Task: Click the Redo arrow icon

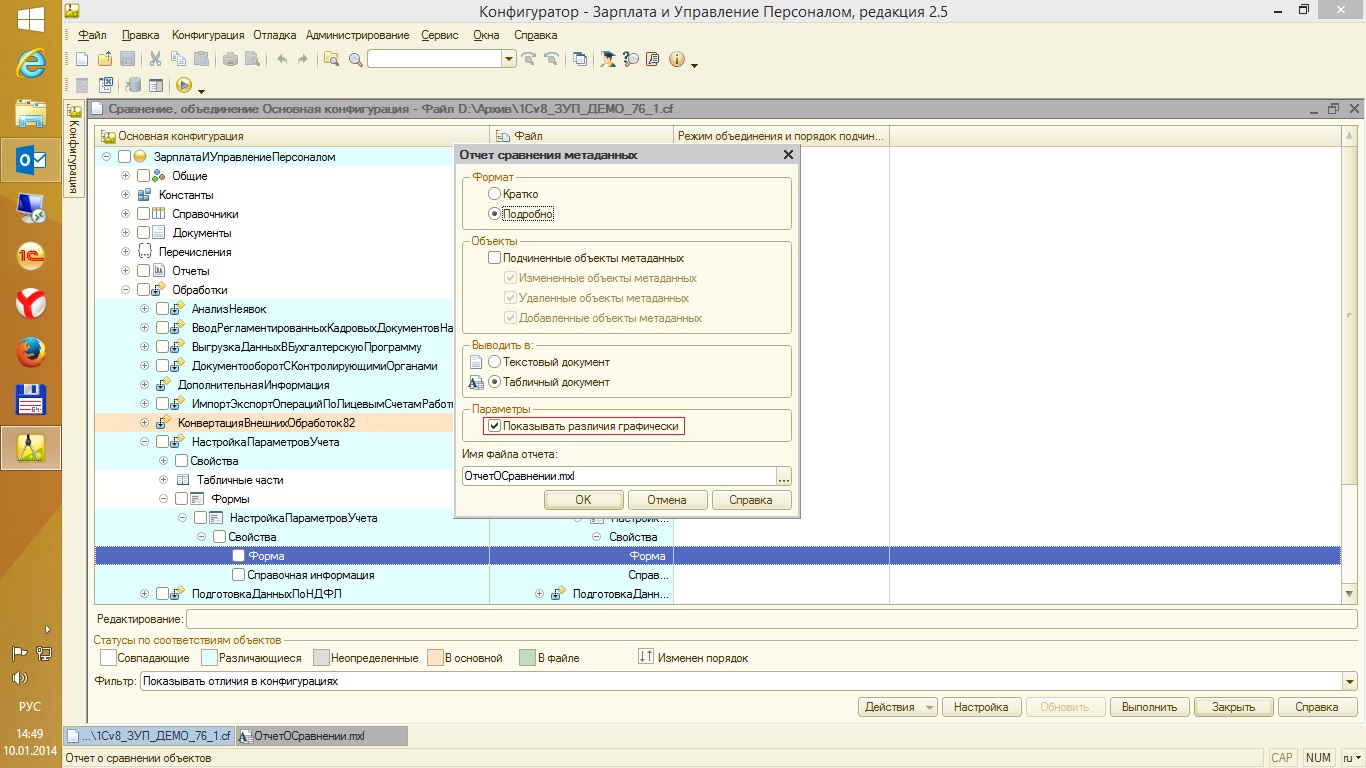Action: pos(304,60)
